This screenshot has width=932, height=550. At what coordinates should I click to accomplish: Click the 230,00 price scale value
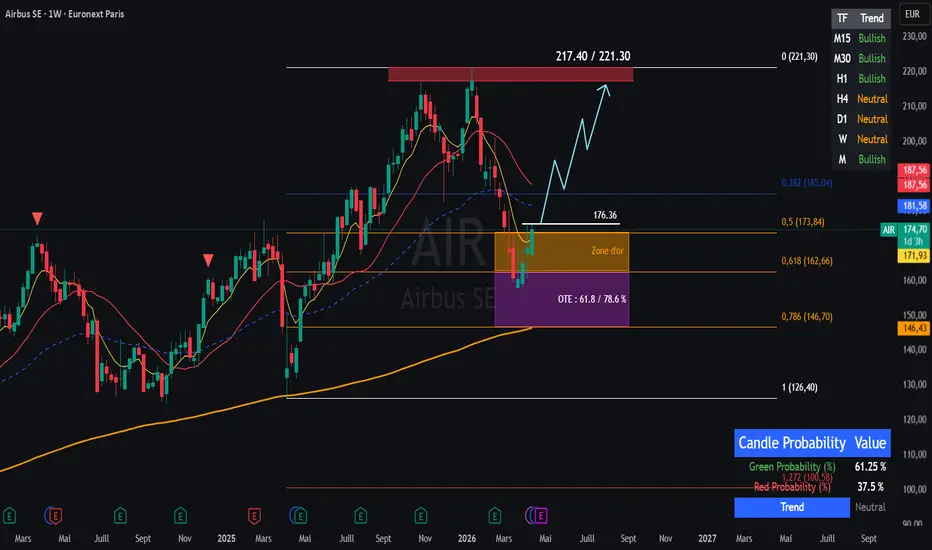[914, 36]
